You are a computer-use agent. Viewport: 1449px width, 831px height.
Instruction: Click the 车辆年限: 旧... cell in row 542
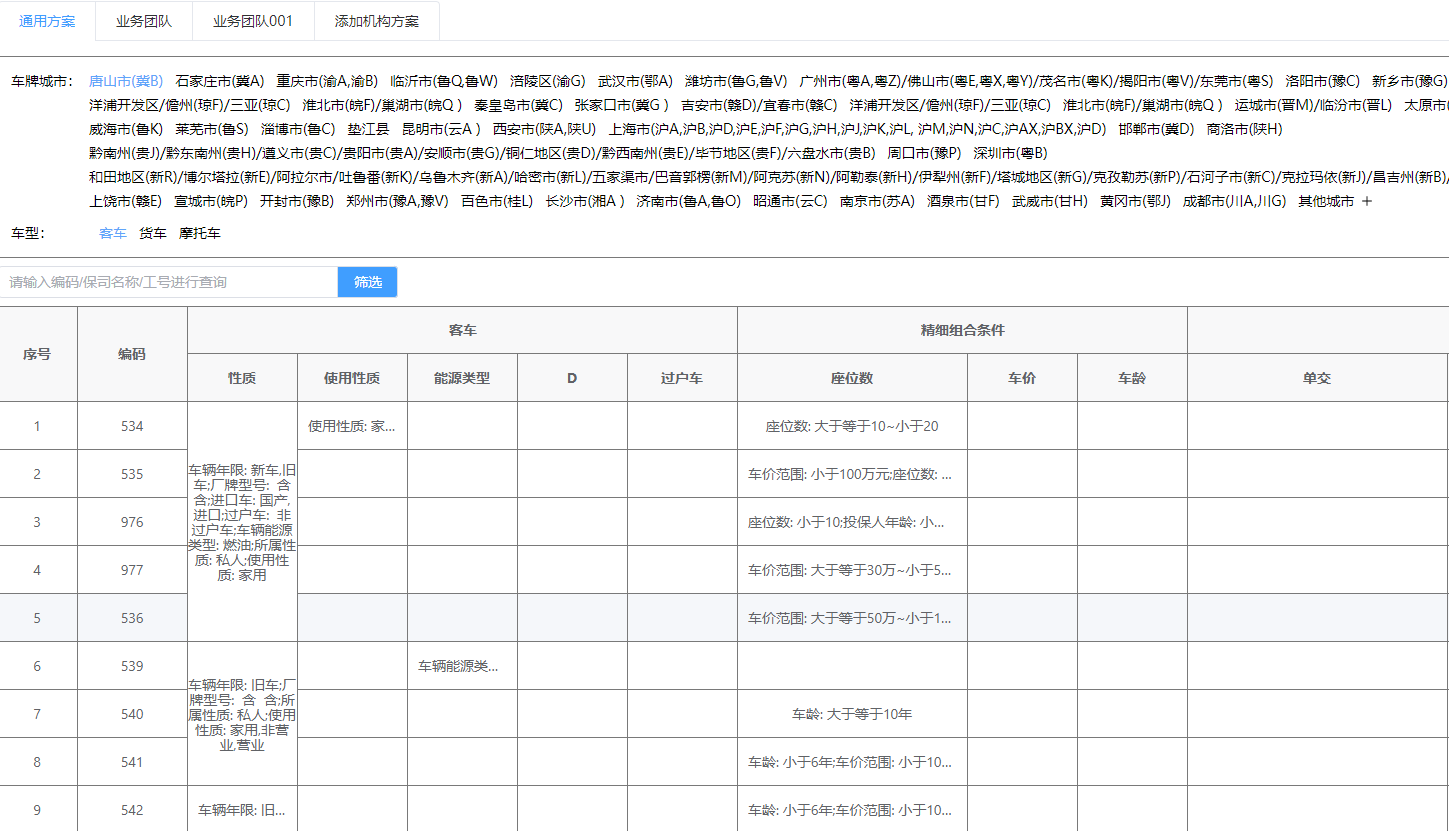[242, 810]
